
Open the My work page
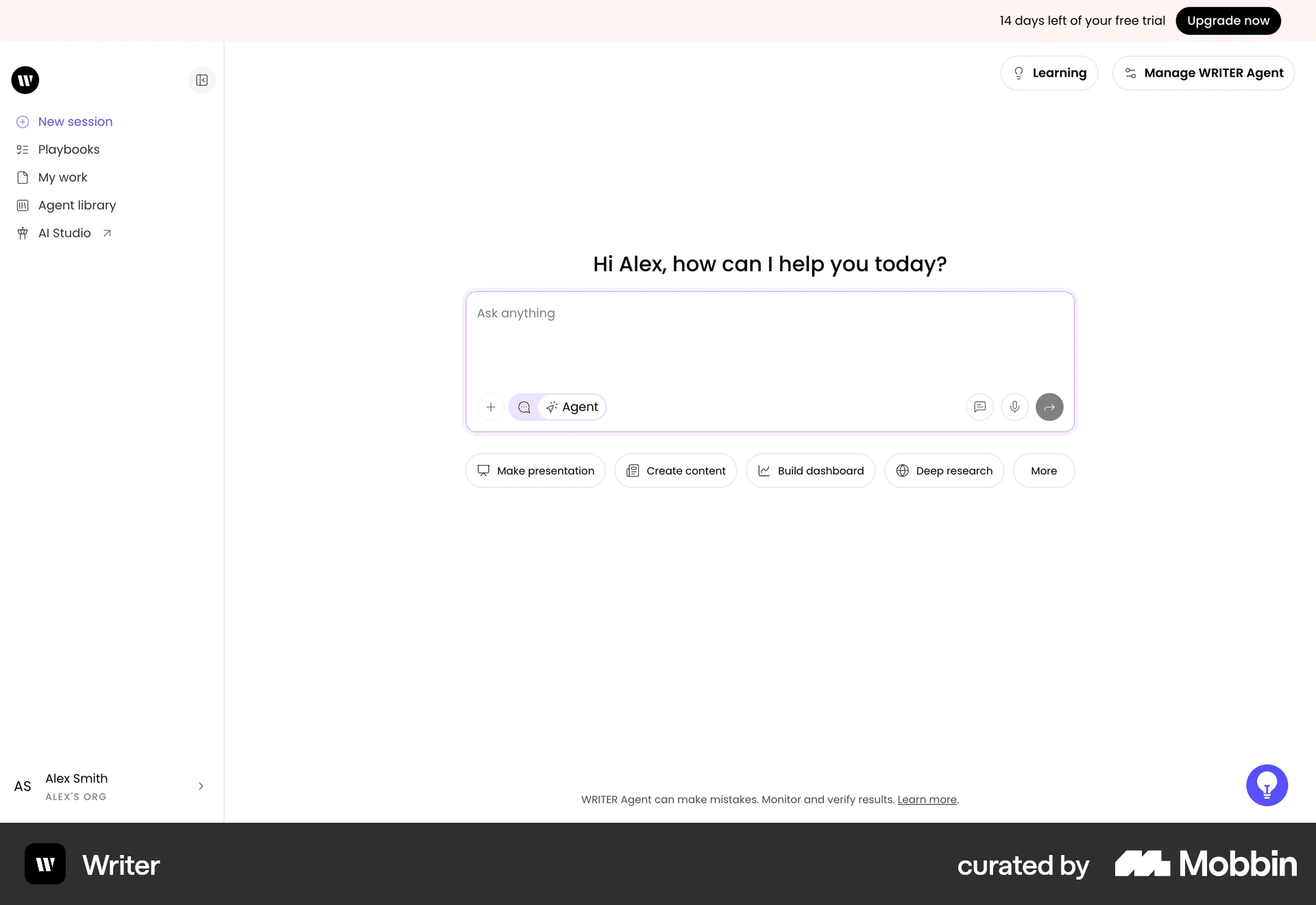[x=62, y=177]
